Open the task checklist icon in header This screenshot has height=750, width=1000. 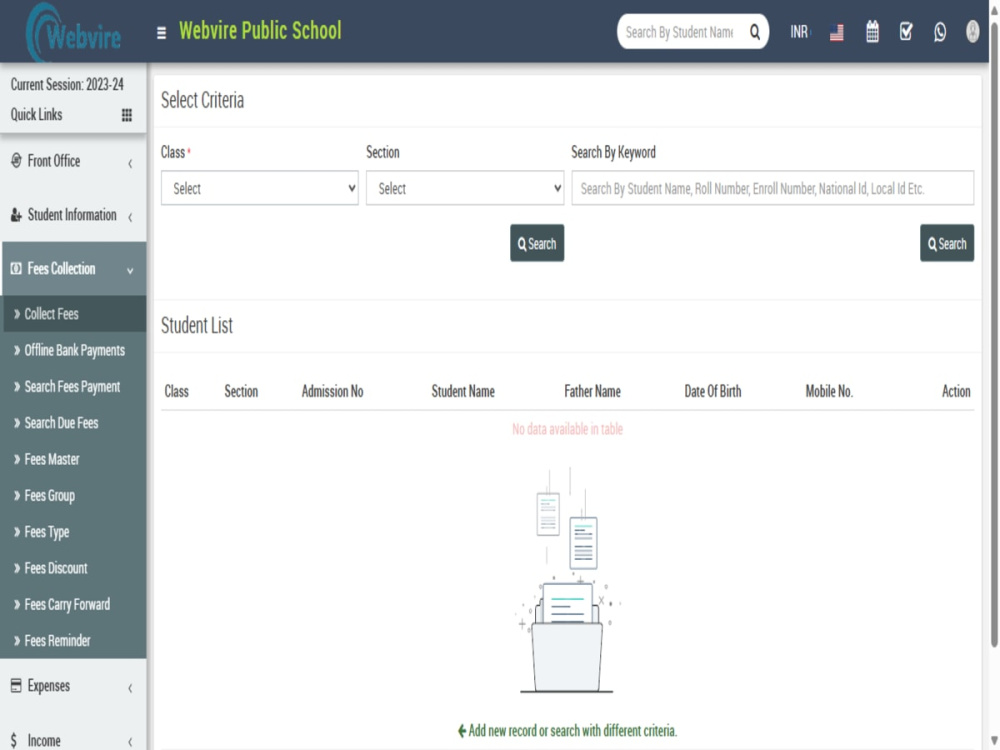point(906,32)
